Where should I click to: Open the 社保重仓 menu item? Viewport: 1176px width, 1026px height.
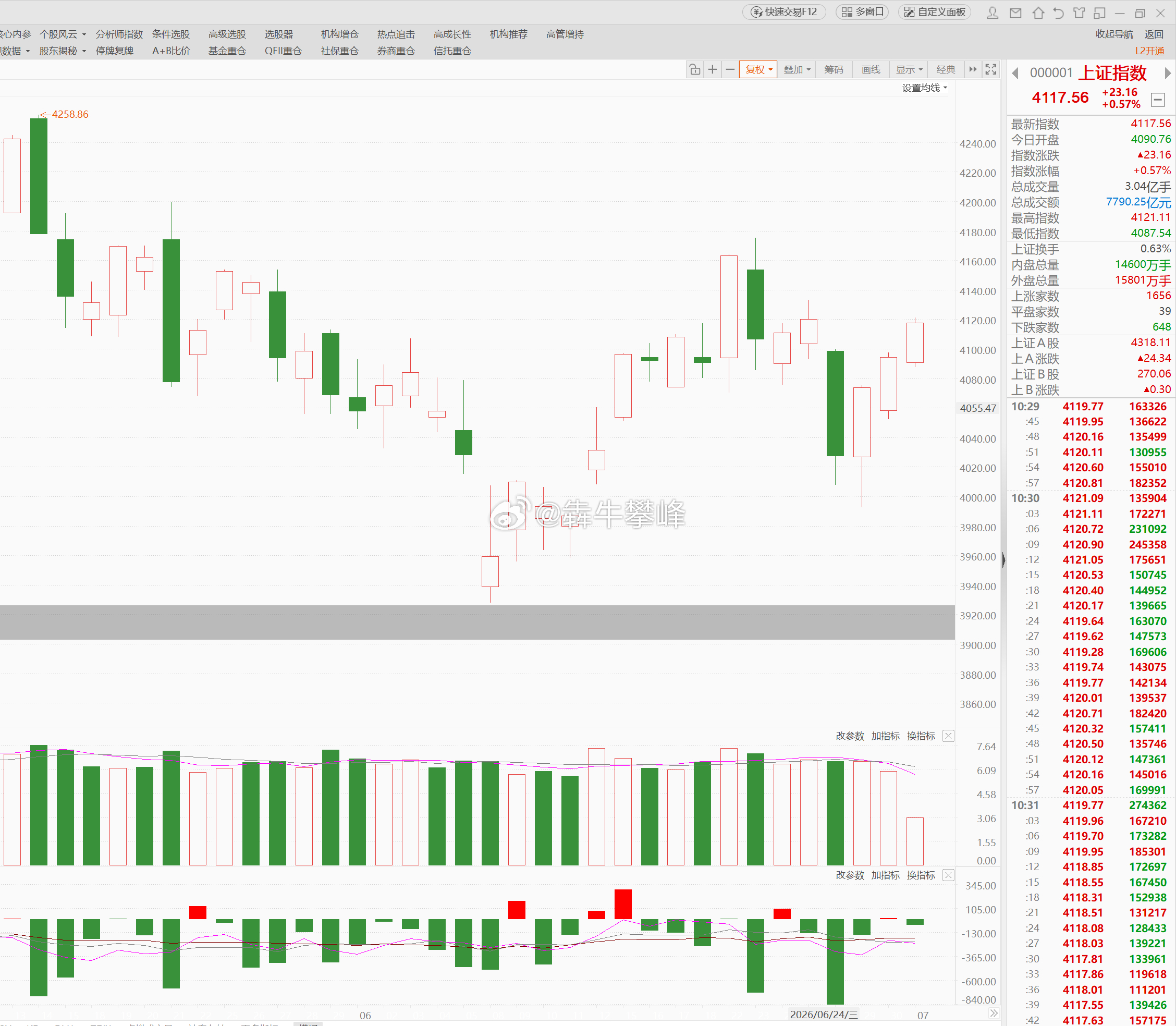(x=339, y=51)
